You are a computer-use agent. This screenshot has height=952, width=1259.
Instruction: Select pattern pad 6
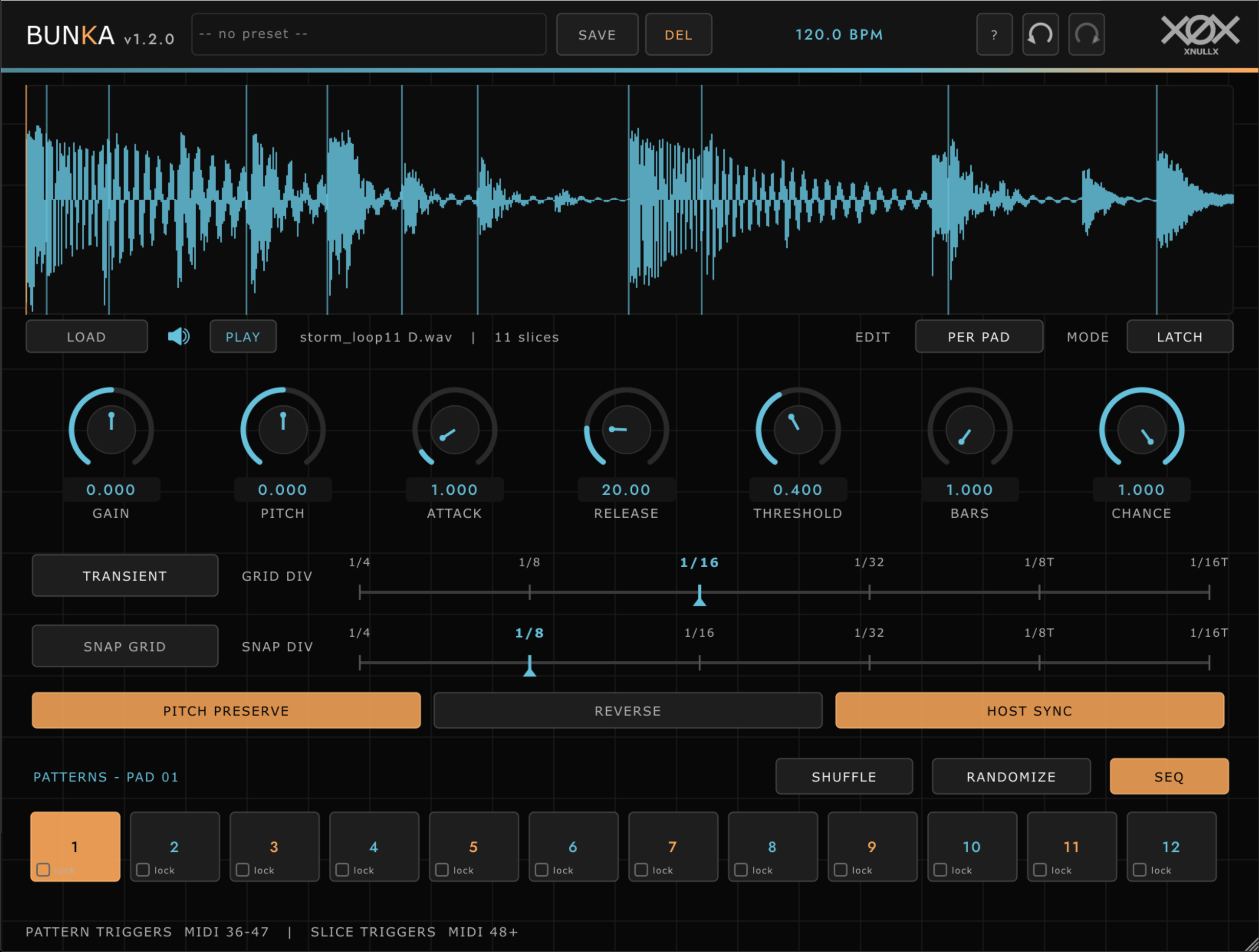pyautogui.click(x=573, y=846)
